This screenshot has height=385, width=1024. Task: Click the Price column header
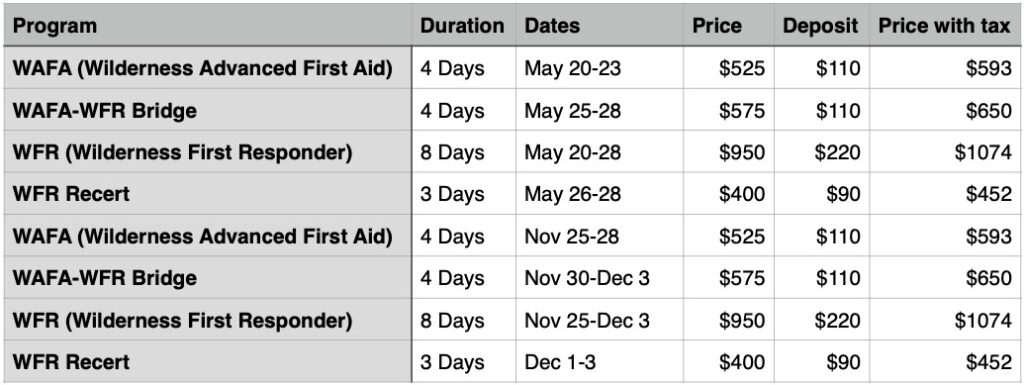point(728,25)
